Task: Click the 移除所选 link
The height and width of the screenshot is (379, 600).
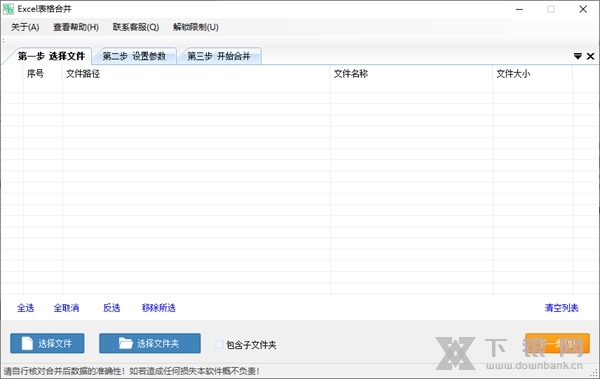Action: click(159, 308)
